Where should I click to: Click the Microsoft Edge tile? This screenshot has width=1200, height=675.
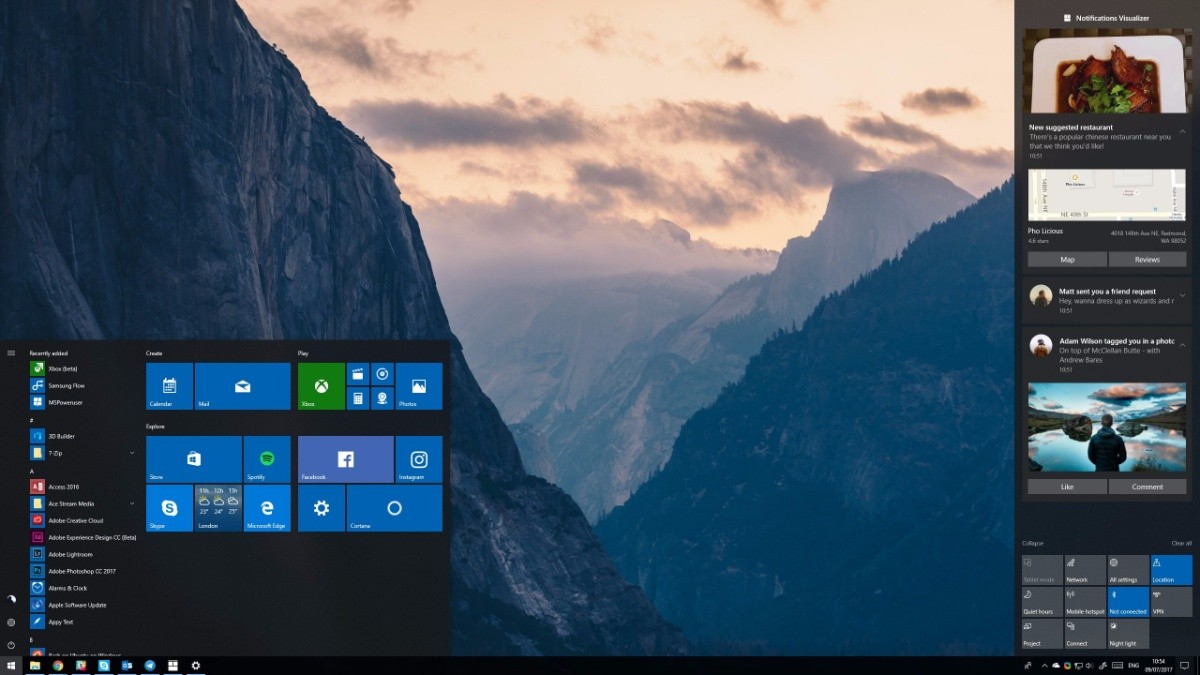(x=267, y=508)
